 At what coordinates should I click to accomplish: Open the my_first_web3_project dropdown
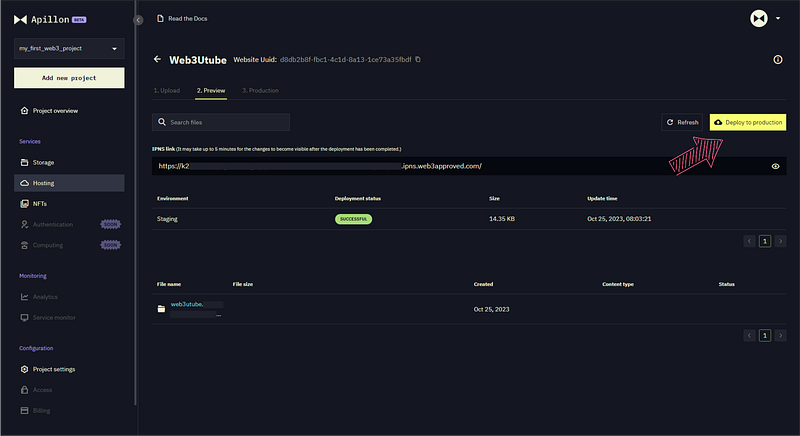(69, 48)
